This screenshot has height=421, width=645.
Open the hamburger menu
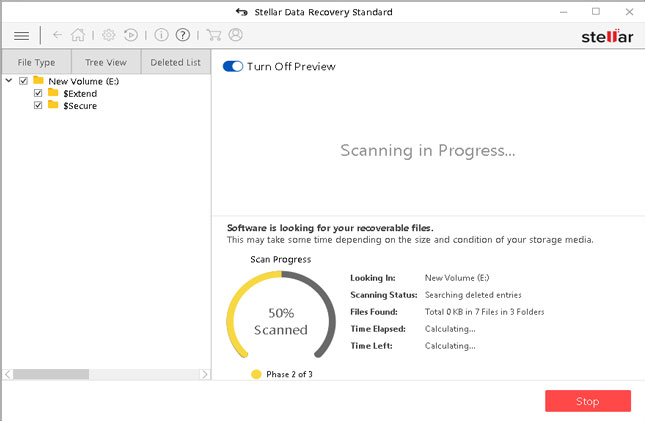point(21,36)
